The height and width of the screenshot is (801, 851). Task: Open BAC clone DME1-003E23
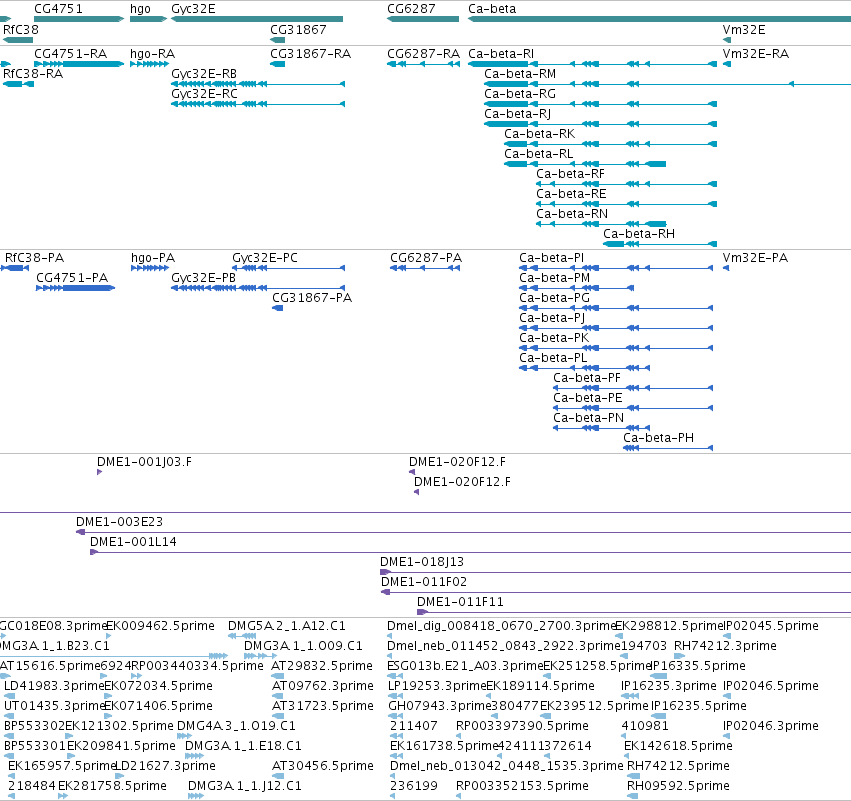click(119, 522)
